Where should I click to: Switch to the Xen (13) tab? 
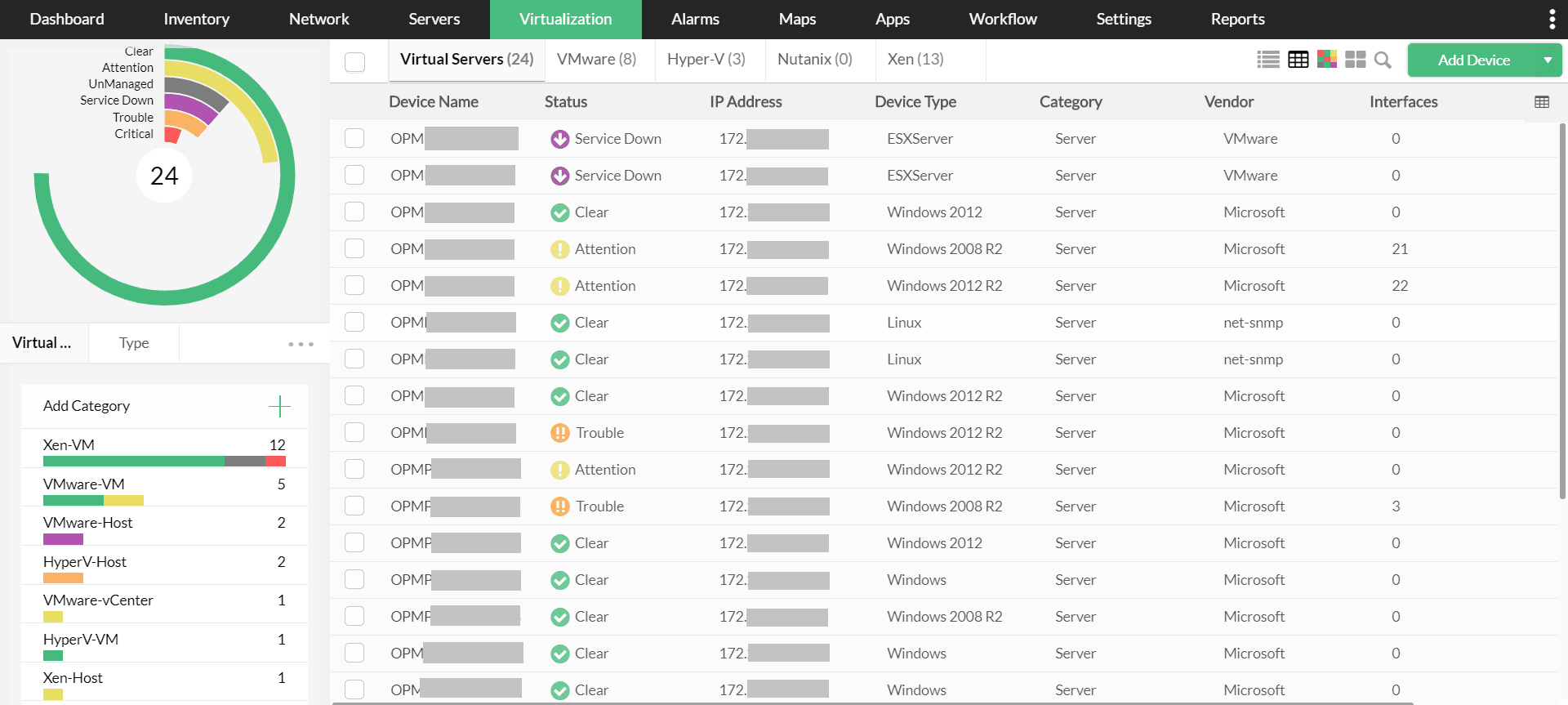[915, 60]
